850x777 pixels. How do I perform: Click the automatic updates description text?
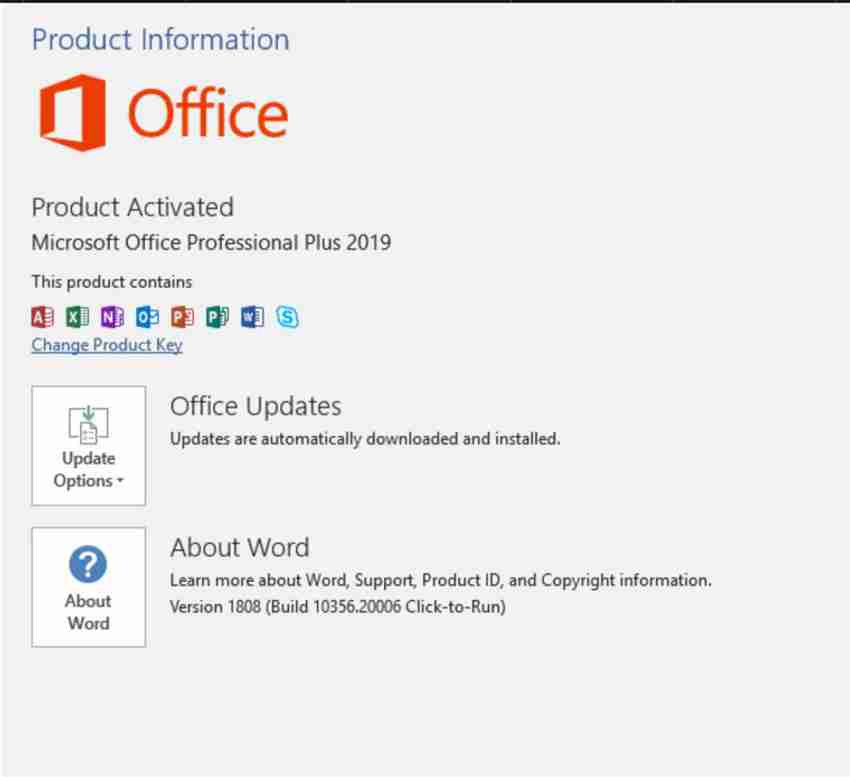[x=365, y=438]
